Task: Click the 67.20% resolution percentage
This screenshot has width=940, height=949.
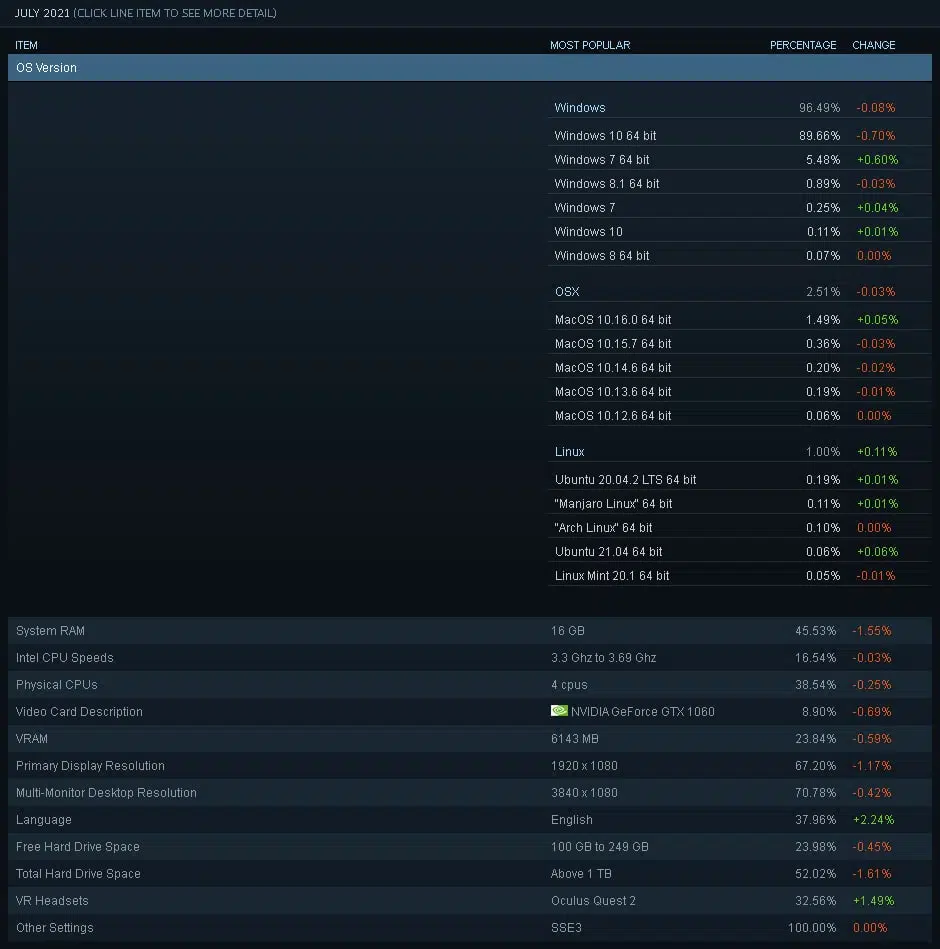Action: click(815, 766)
